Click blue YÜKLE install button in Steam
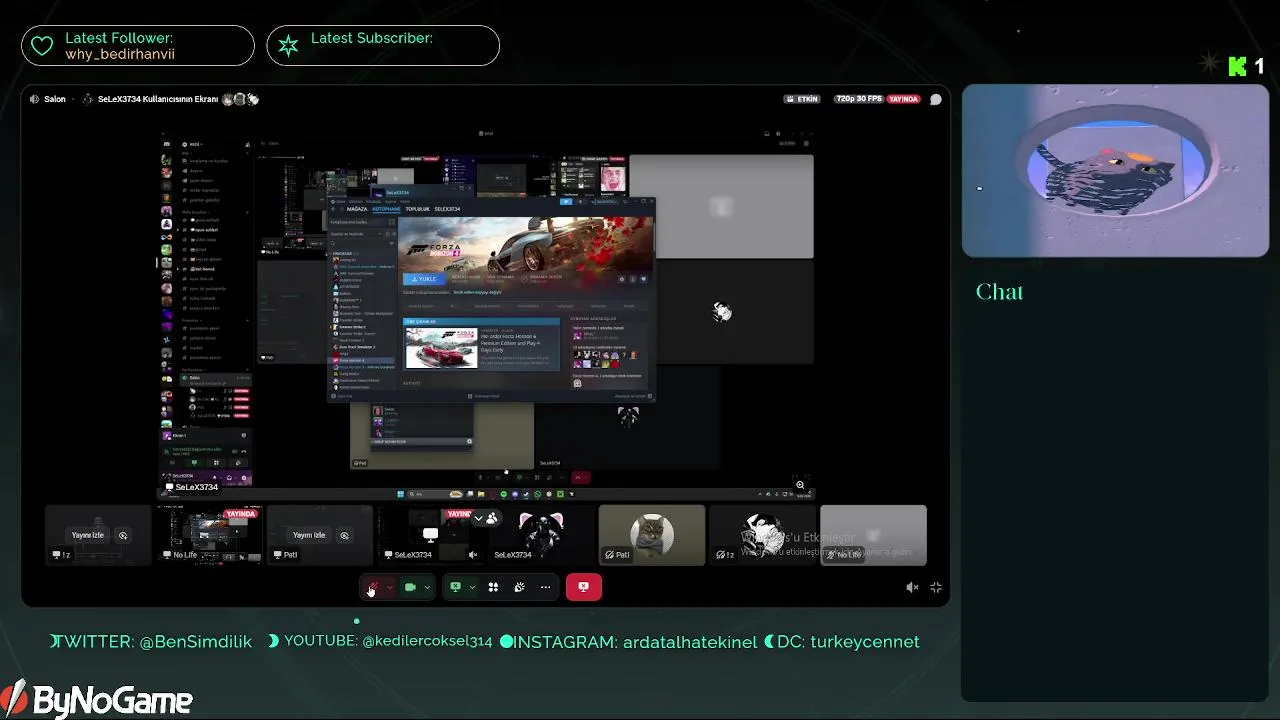This screenshot has height=720, width=1280. pyautogui.click(x=424, y=279)
